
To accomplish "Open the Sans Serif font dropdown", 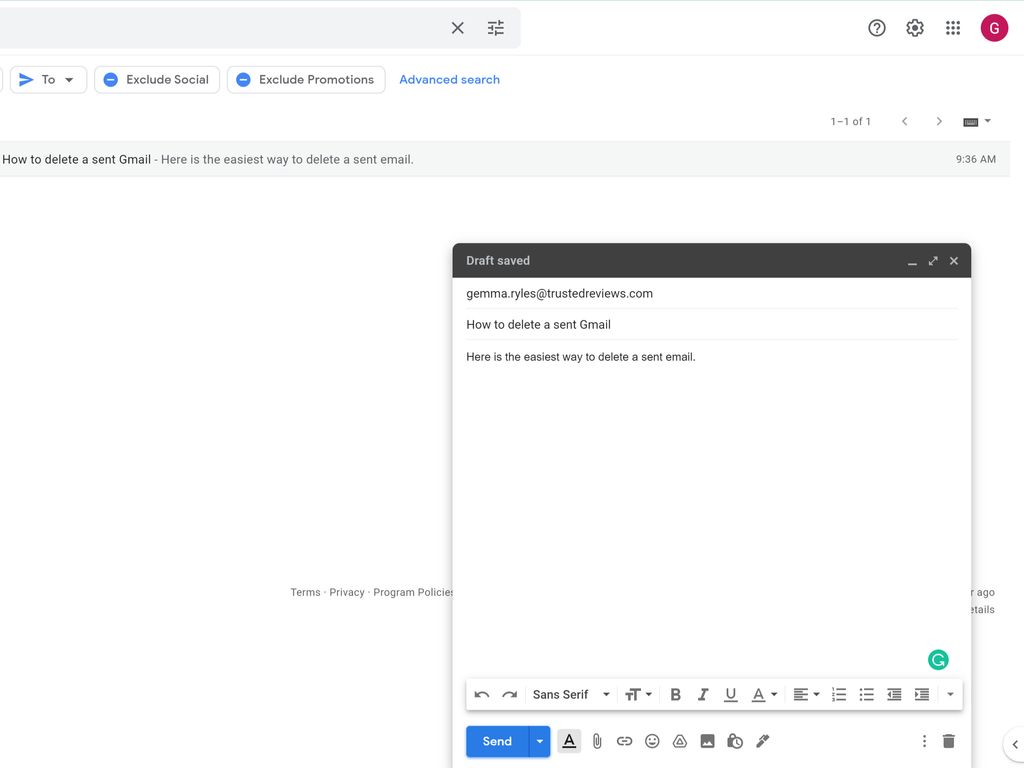I will coord(570,694).
